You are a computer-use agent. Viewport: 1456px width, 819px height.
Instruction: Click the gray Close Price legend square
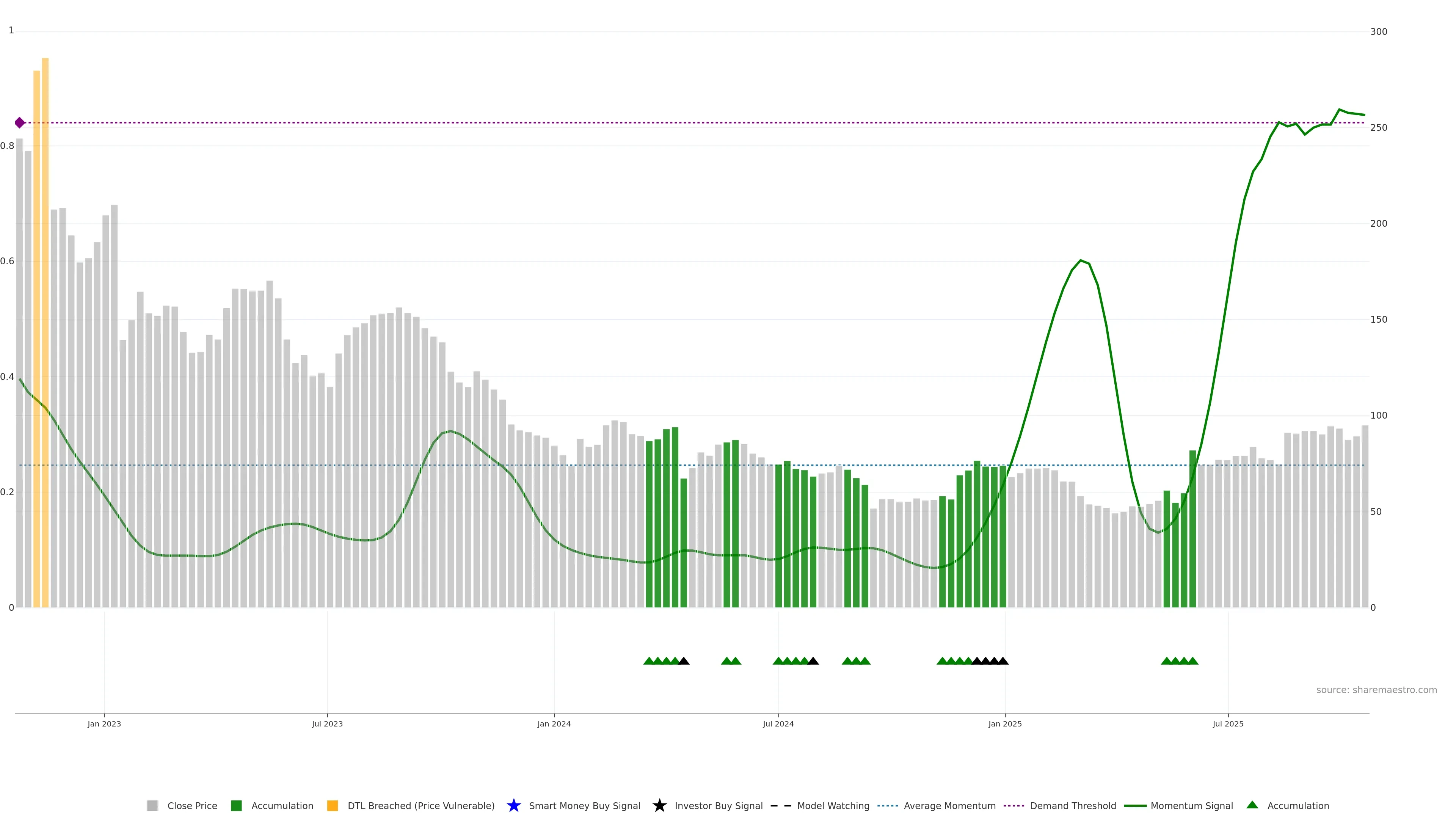click(152, 805)
